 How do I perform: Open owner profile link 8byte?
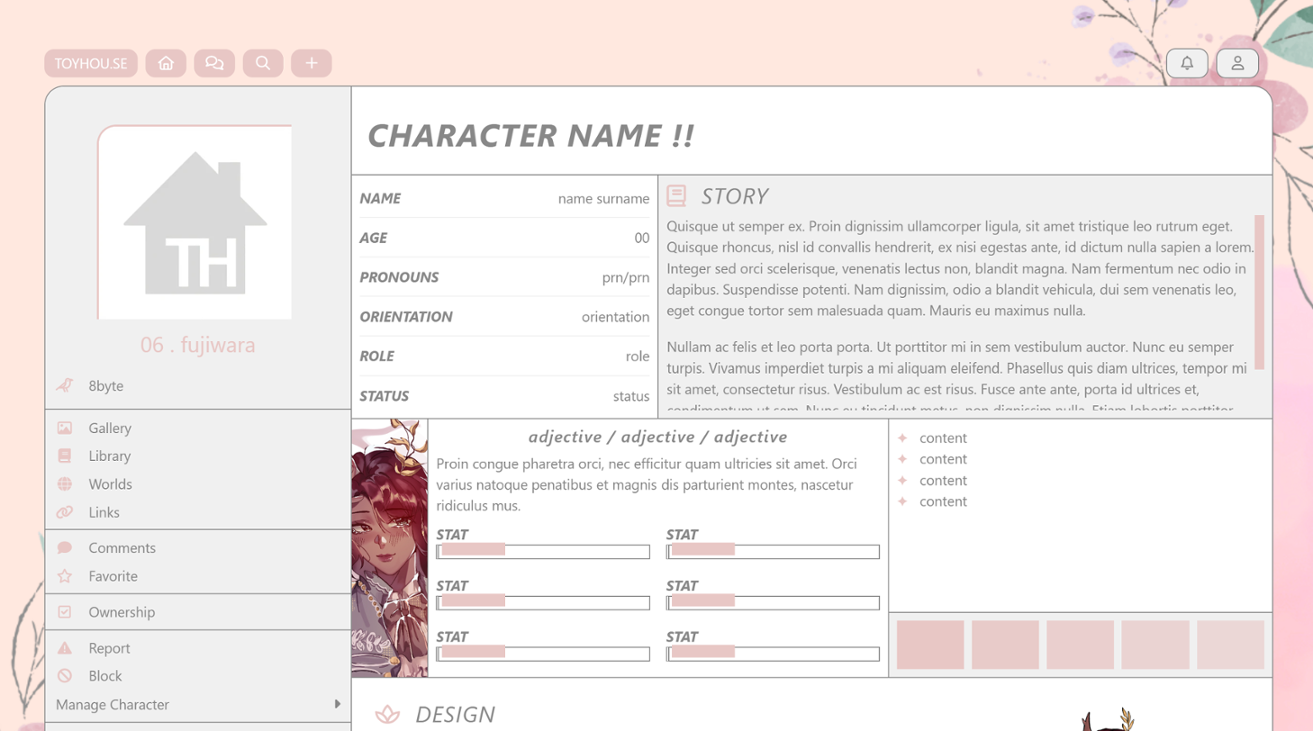click(x=106, y=386)
